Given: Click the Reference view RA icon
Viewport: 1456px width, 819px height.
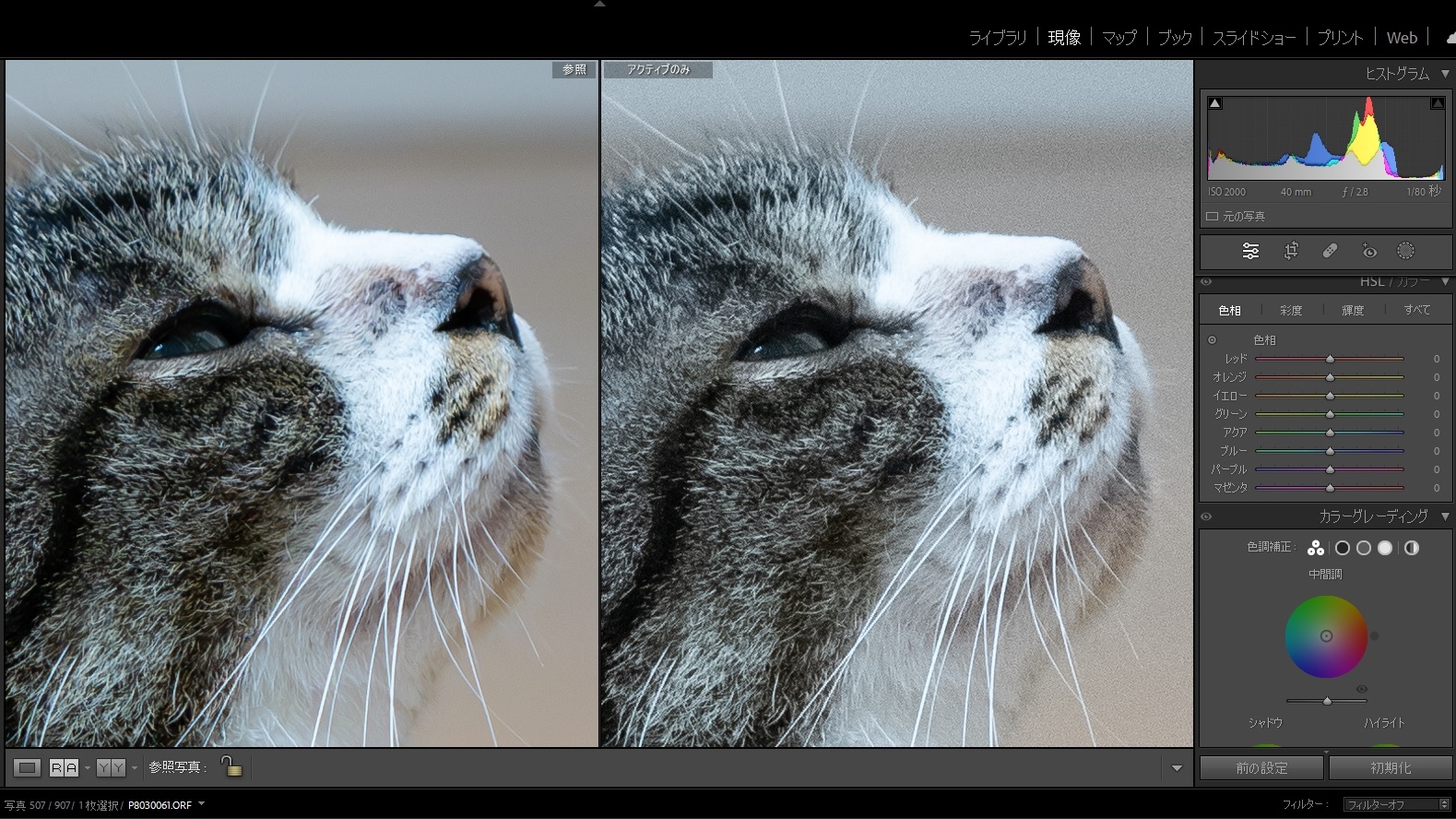Looking at the screenshot, I should 64,767.
